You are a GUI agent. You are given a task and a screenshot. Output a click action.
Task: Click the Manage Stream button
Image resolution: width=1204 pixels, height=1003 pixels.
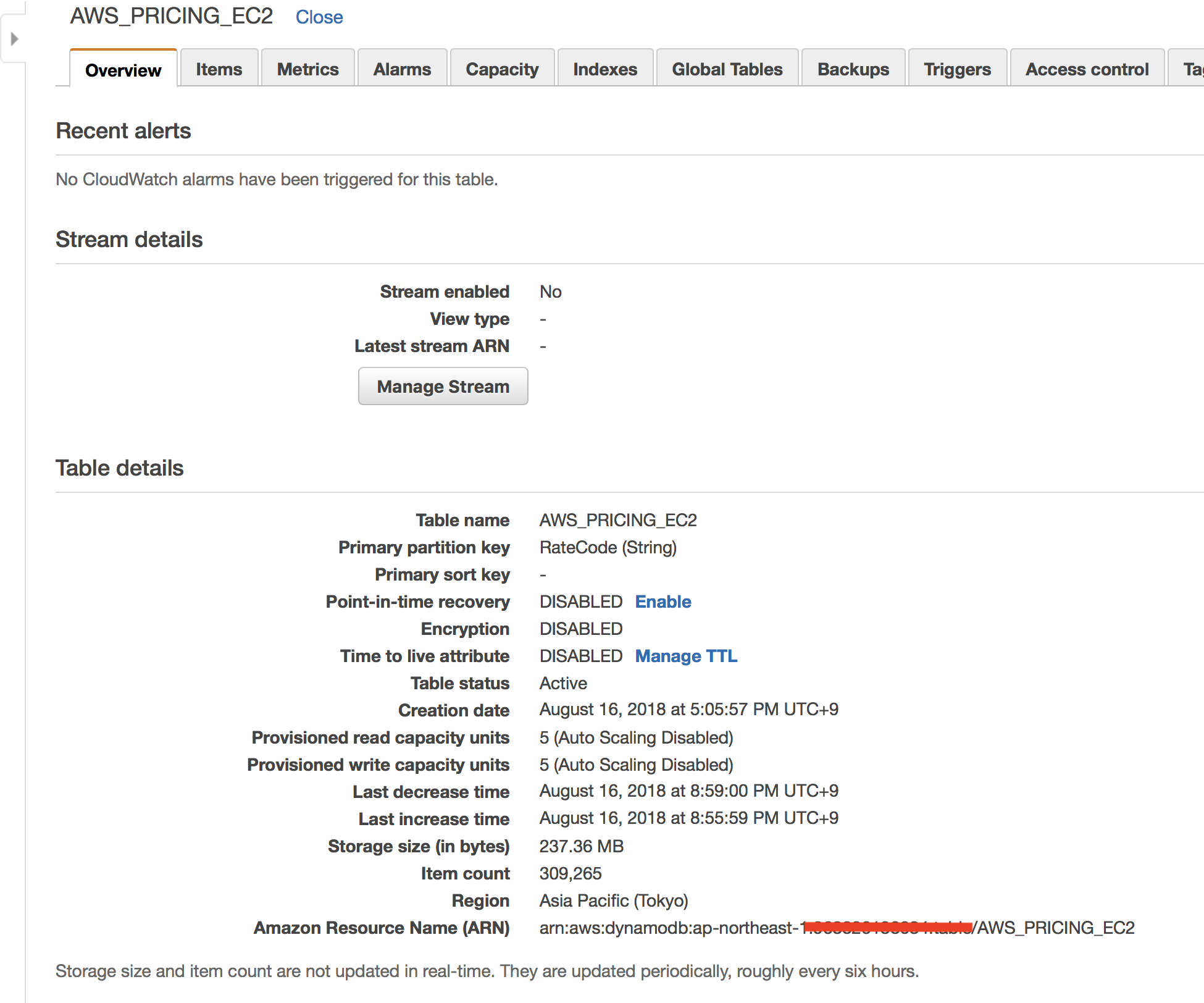(443, 386)
